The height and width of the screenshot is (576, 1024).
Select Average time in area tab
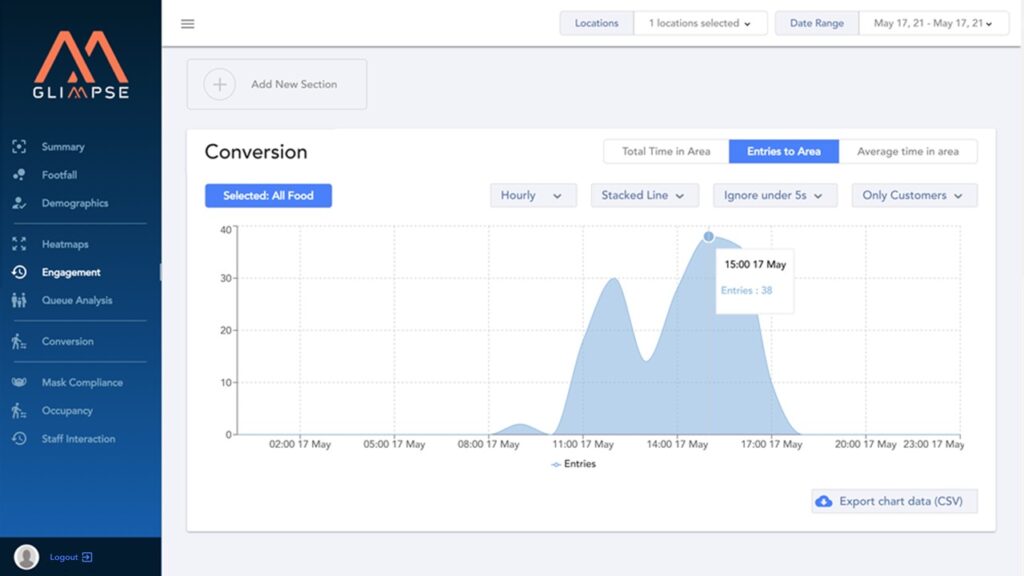click(x=907, y=151)
